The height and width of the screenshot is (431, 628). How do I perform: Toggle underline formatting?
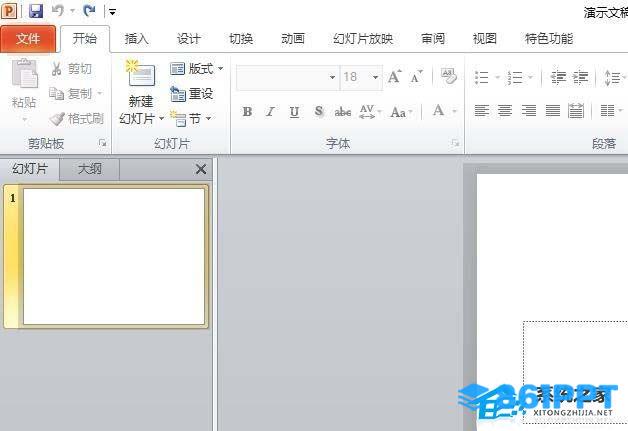tap(294, 112)
